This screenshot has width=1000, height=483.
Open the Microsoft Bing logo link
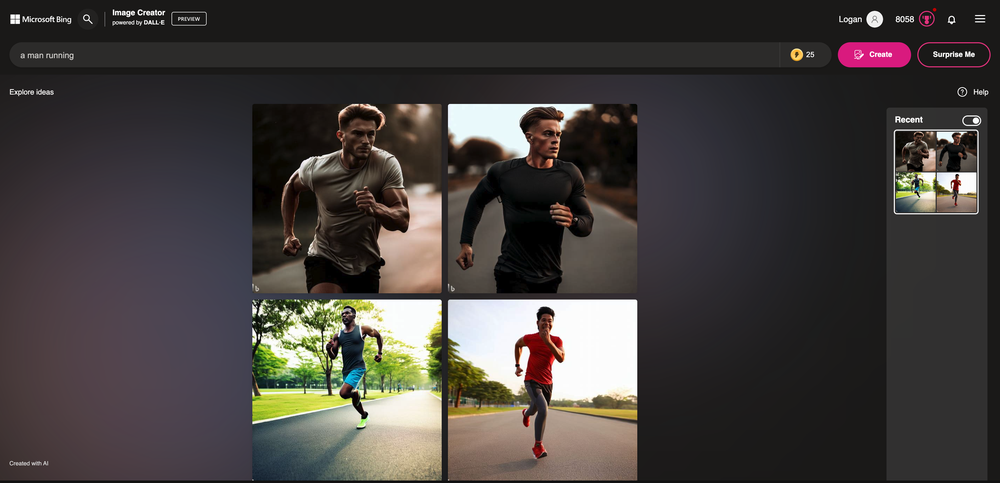(41, 19)
